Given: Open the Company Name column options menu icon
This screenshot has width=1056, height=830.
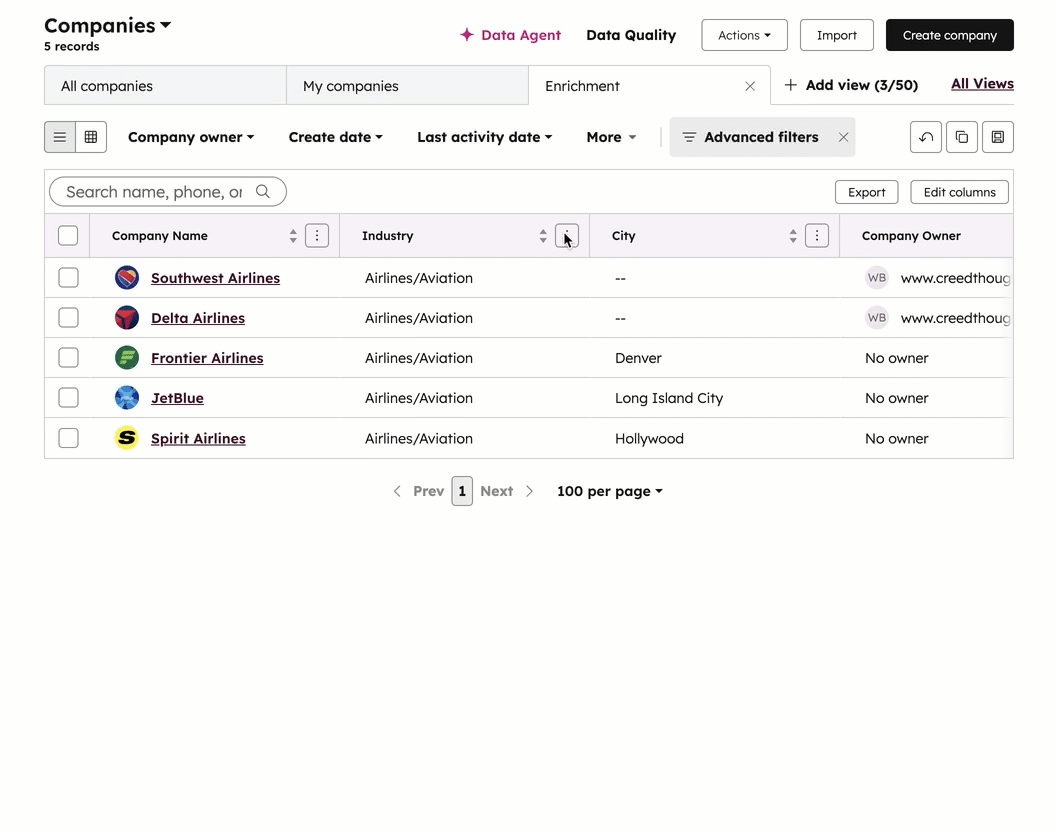Looking at the screenshot, I should (317, 235).
